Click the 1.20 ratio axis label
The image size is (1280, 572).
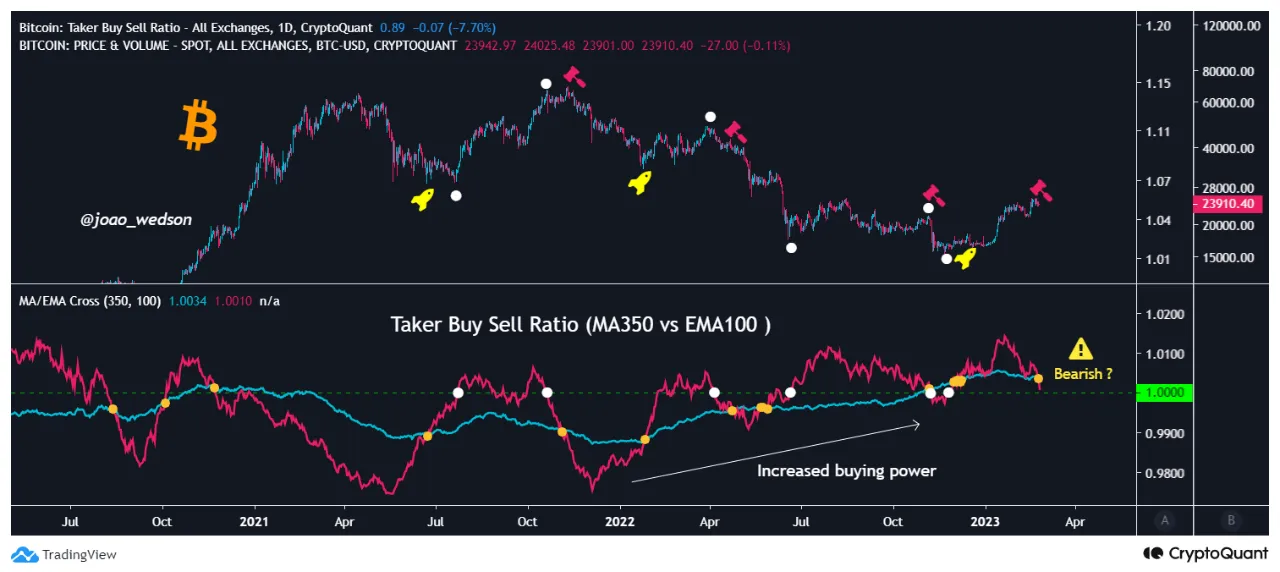click(x=1158, y=27)
